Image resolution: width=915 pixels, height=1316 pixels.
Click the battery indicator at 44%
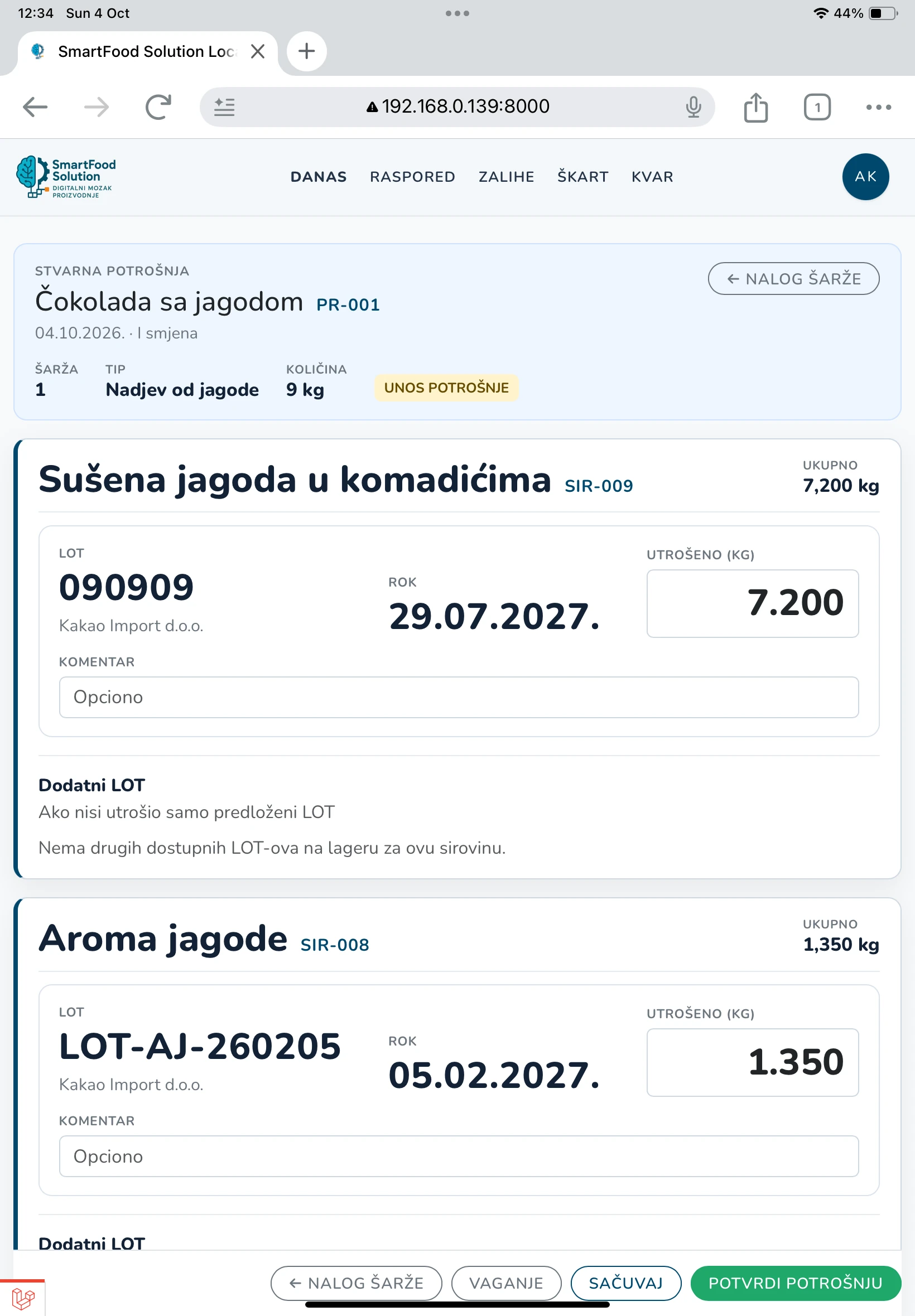(883, 13)
